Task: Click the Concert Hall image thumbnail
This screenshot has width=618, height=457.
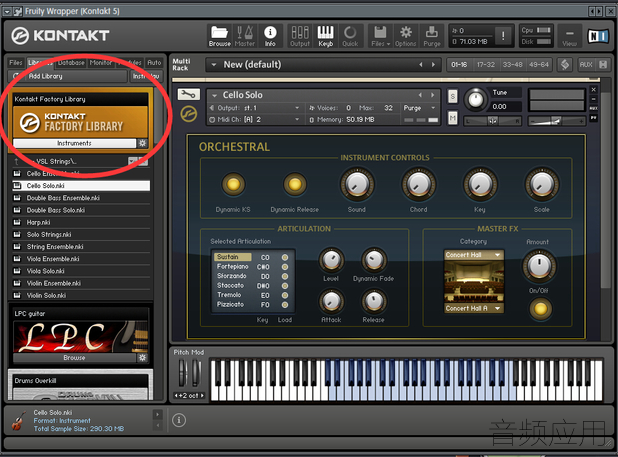Action: [x=474, y=281]
